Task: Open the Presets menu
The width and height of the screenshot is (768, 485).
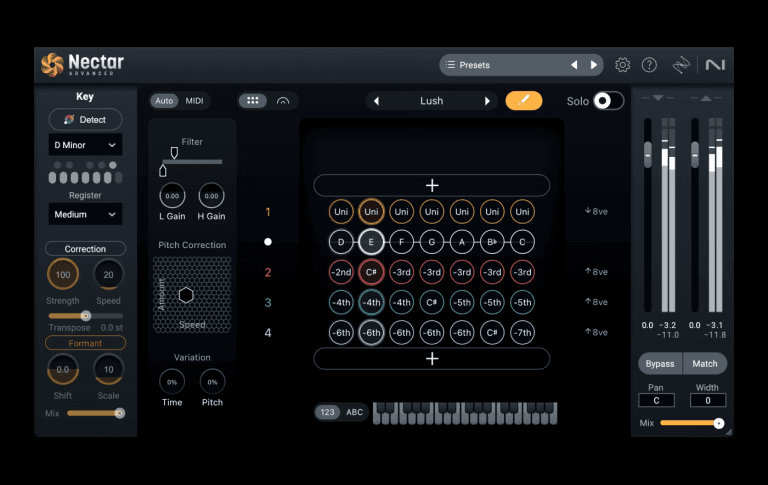Action: tap(505, 65)
